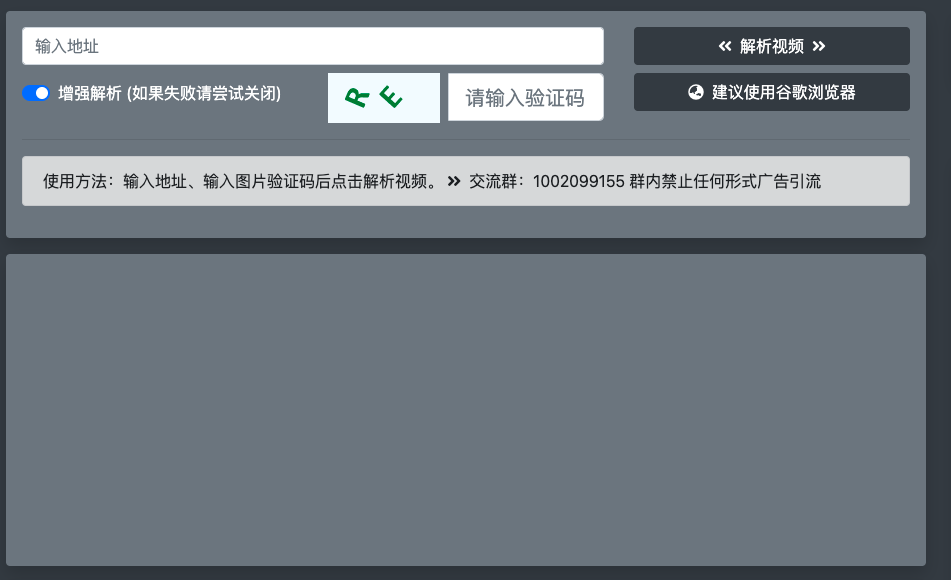Click double-arrow icon in usage instructions bar
The height and width of the screenshot is (580, 951).
[x=454, y=182]
